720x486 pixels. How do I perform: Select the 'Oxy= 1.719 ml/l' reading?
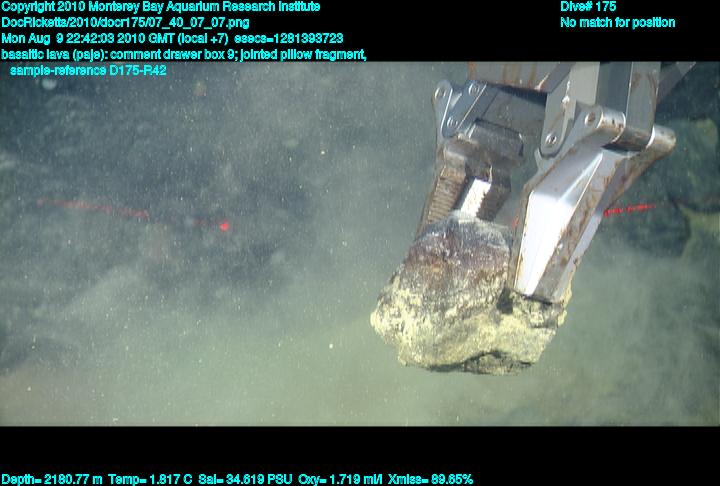coord(340,480)
